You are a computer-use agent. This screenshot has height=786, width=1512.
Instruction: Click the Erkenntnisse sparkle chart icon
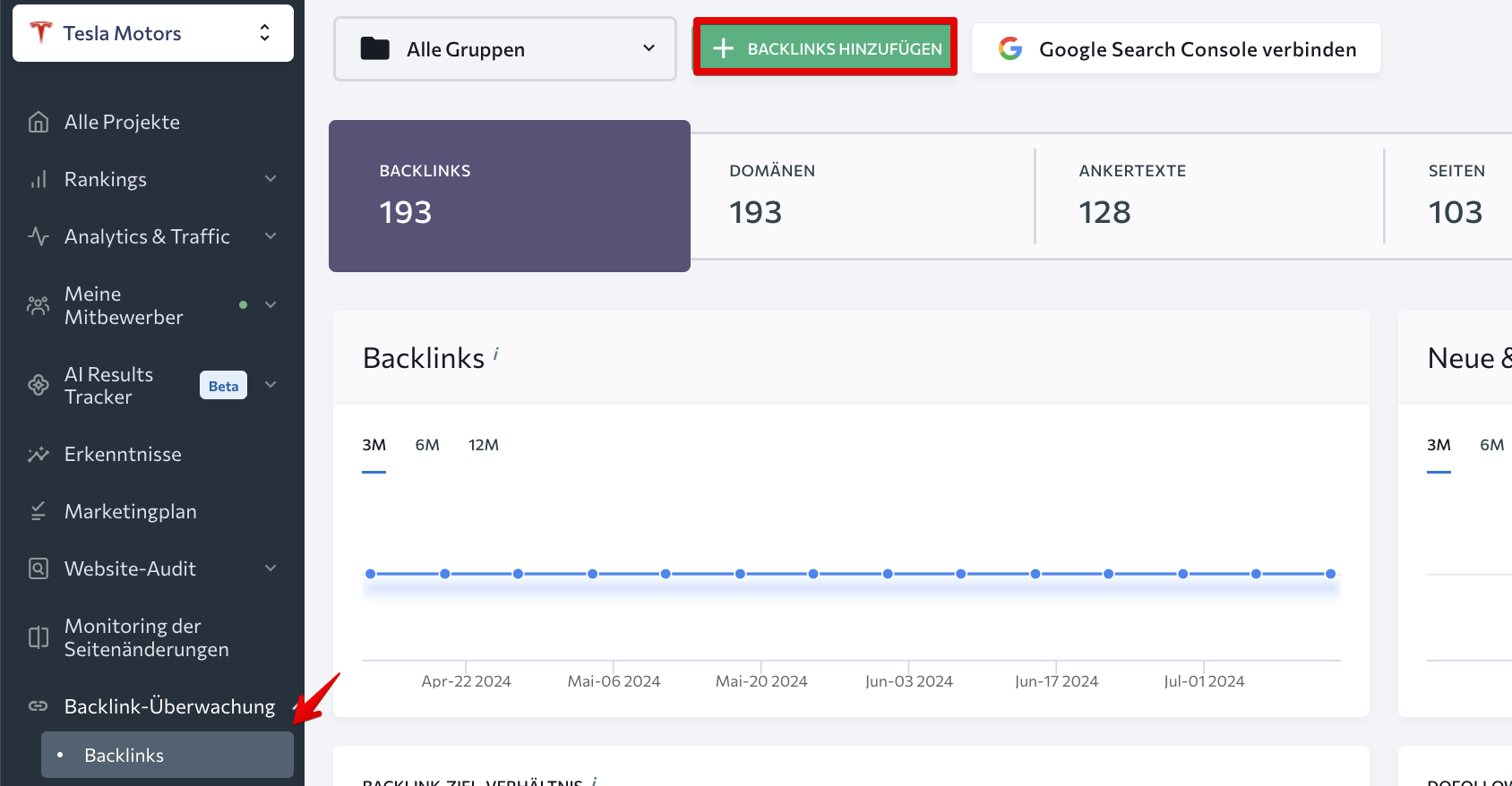(x=39, y=454)
